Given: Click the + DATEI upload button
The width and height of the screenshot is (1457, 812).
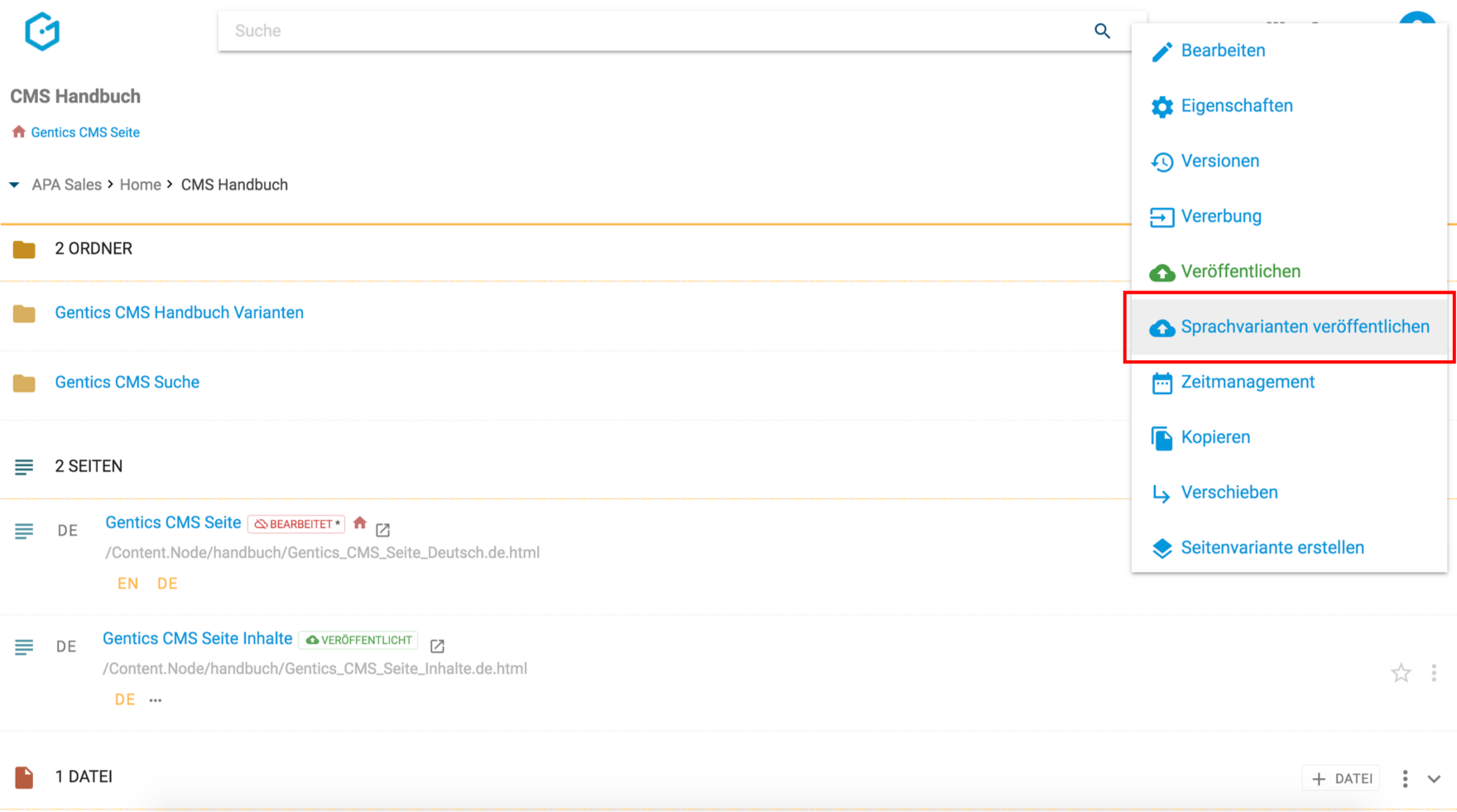Looking at the screenshot, I should point(1342,778).
